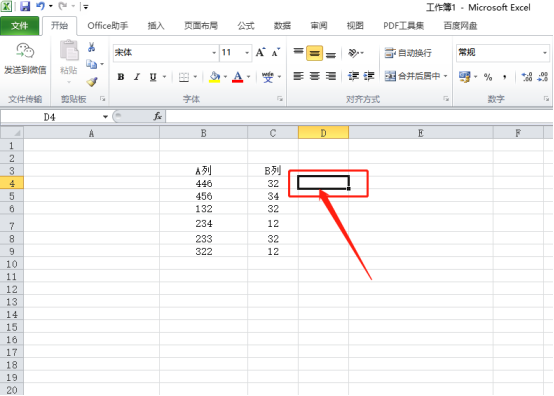554x396 pixels.
Task: Click the Decrease Indent icon
Action: (353, 76)
